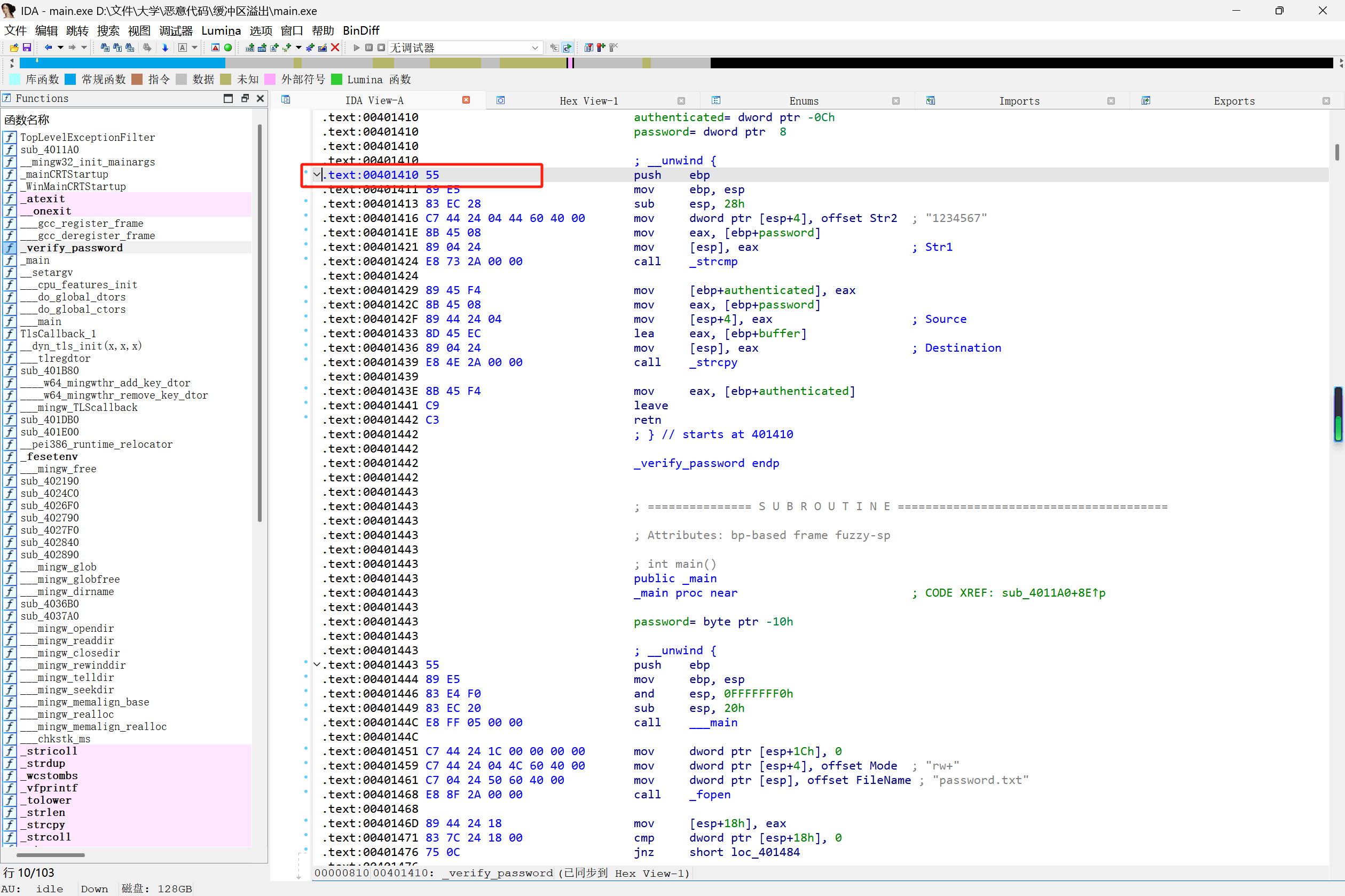1345x896 pixels.
Task: Switch to the Hex View-1 tab
Action: (588, 101)
